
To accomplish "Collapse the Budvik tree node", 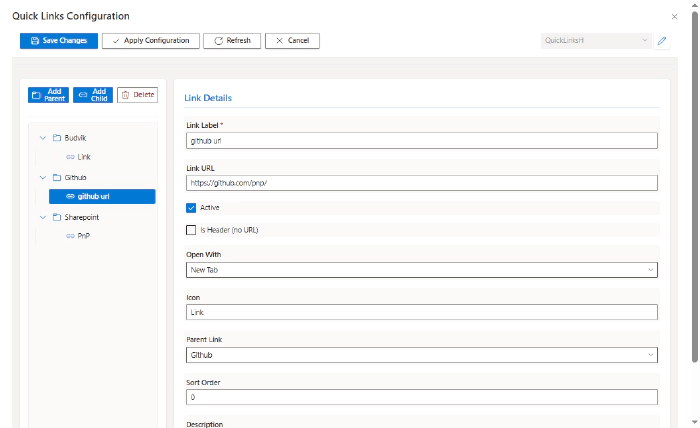I will point(43,137).
